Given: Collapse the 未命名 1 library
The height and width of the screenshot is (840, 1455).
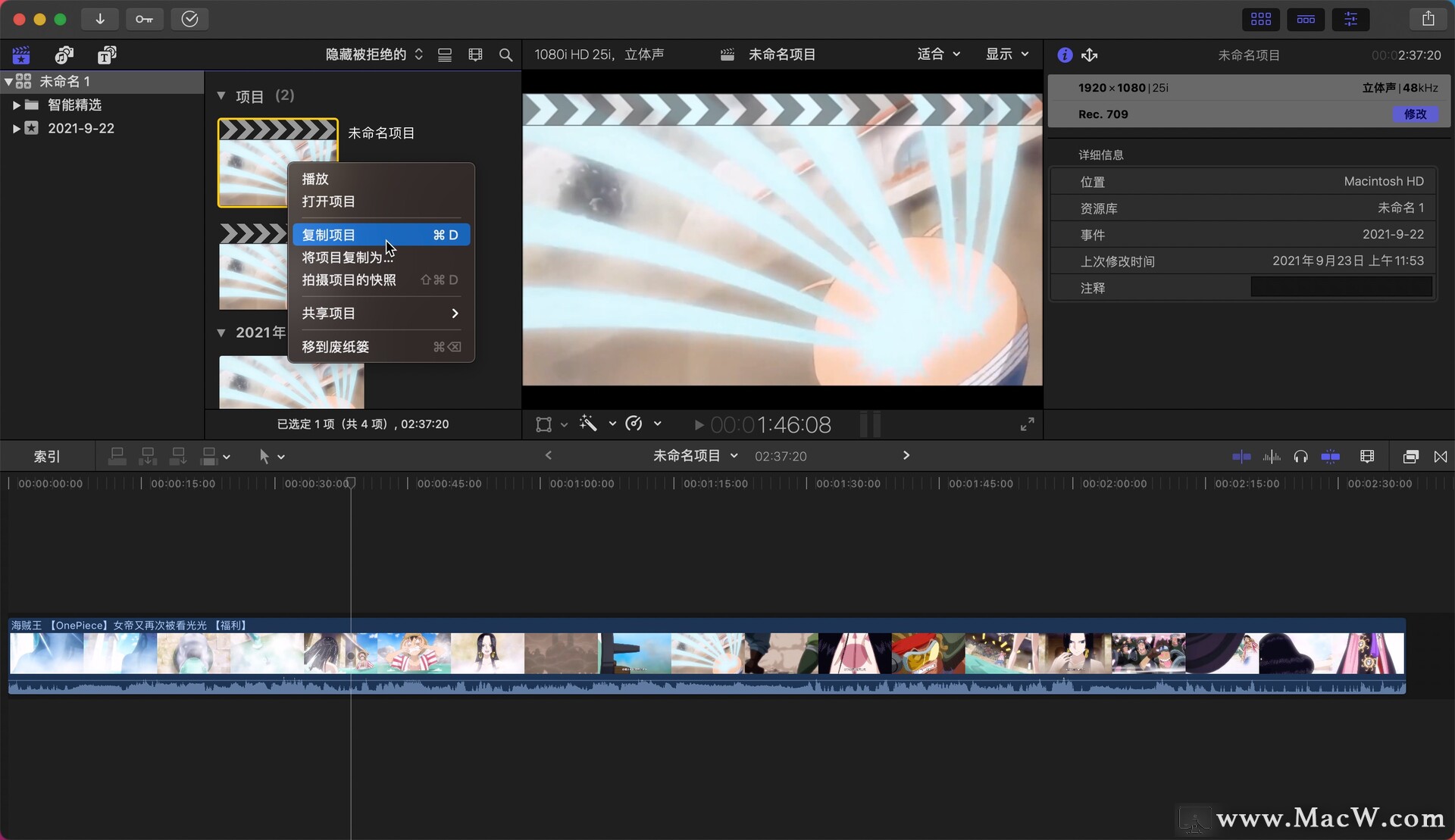Looking at the screenshot, I should pyautogui.click(x=8, y=81).
